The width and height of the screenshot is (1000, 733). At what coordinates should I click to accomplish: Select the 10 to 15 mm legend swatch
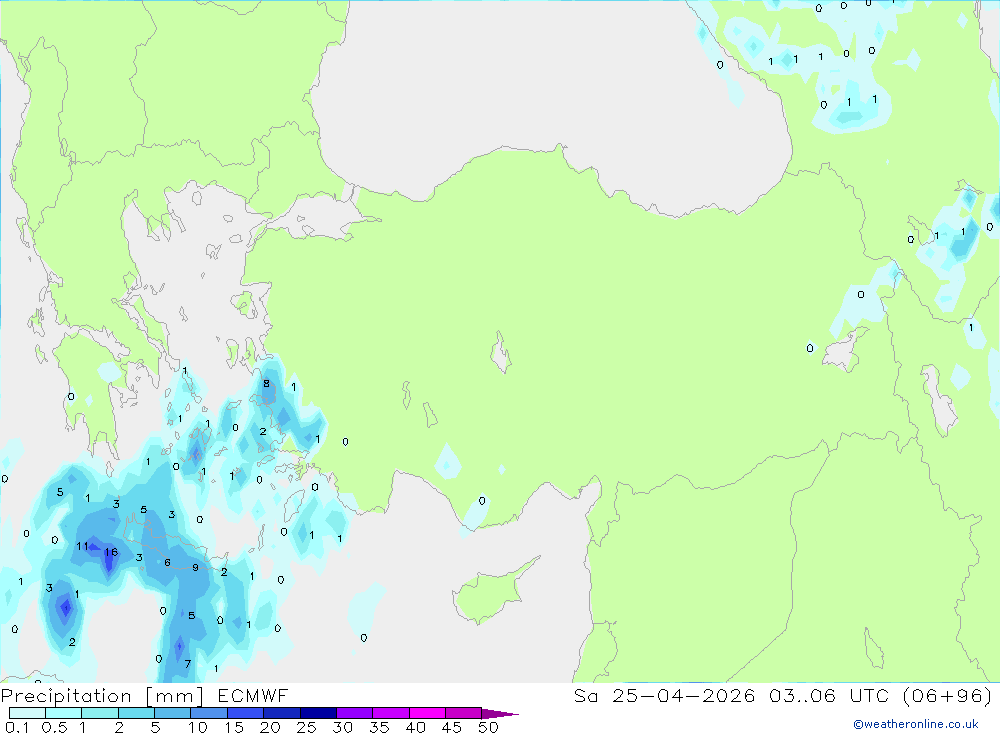click(x=209, y=713)
